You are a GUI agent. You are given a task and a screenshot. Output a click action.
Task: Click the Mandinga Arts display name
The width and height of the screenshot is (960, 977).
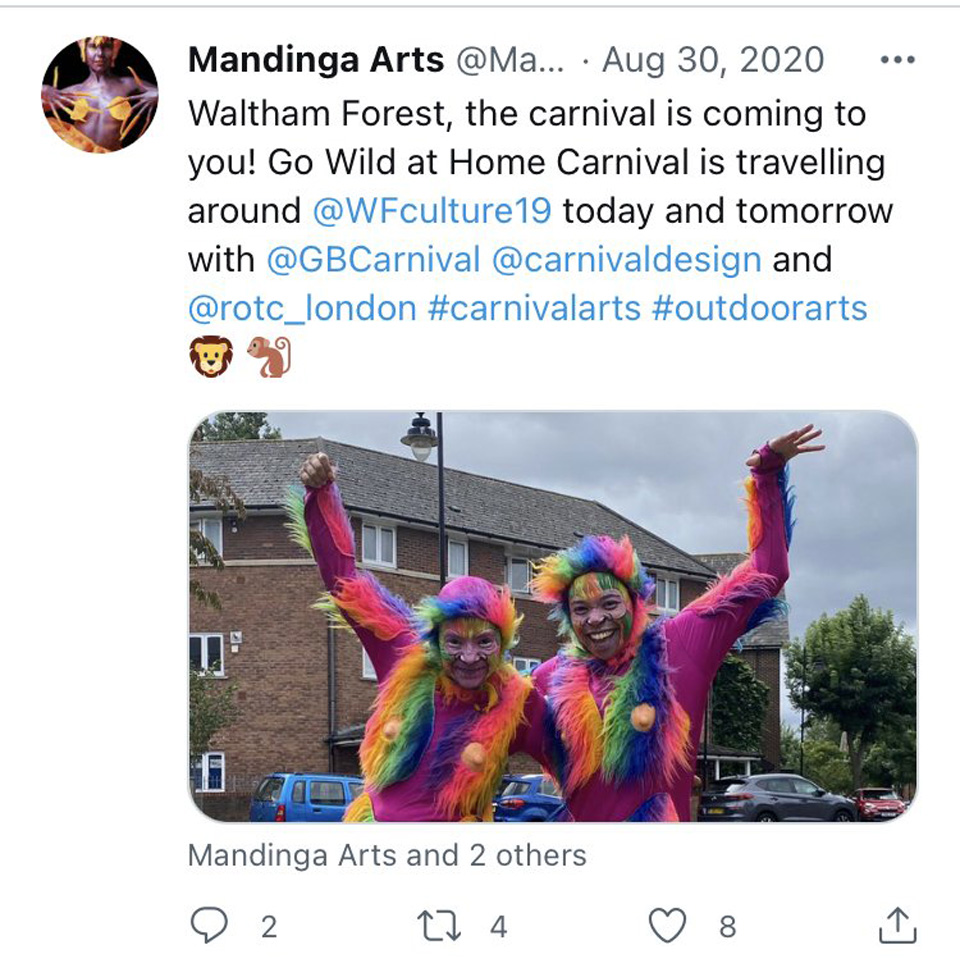[x=316, y=60]
